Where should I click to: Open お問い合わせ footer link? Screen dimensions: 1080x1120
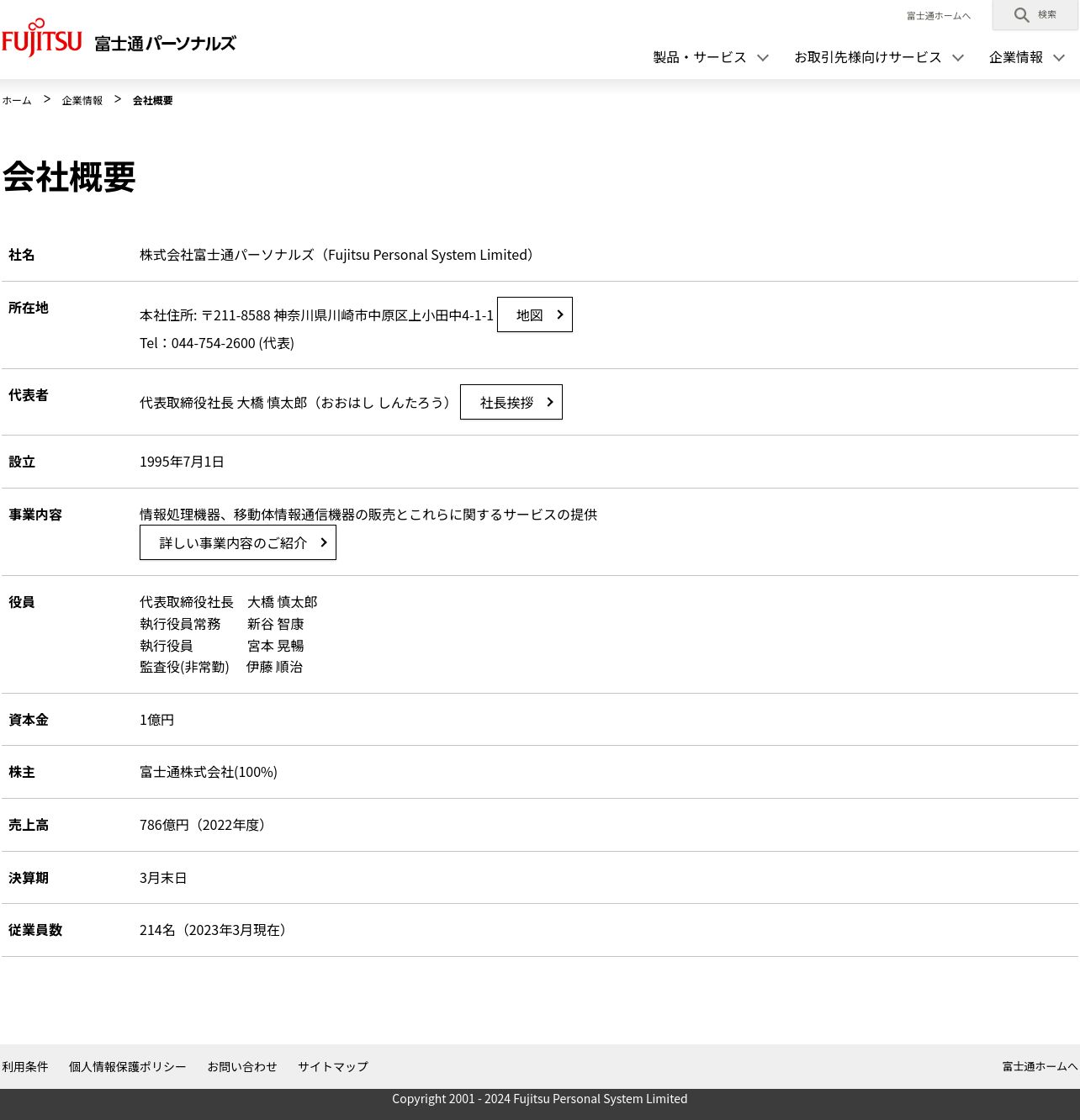point(242,1066)
